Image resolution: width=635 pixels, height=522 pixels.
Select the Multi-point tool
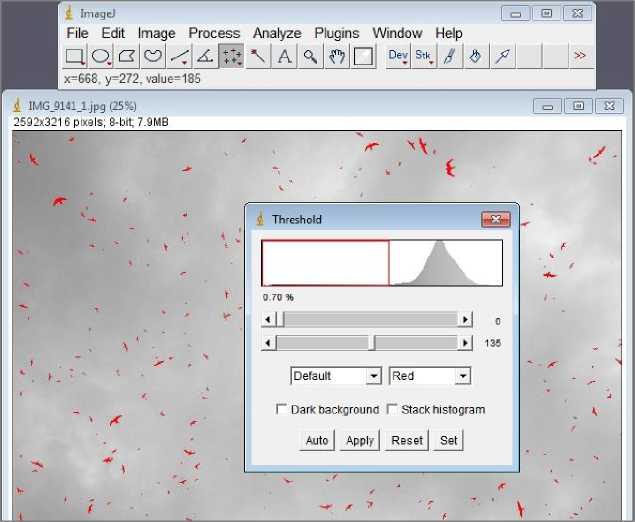(231, 56)
